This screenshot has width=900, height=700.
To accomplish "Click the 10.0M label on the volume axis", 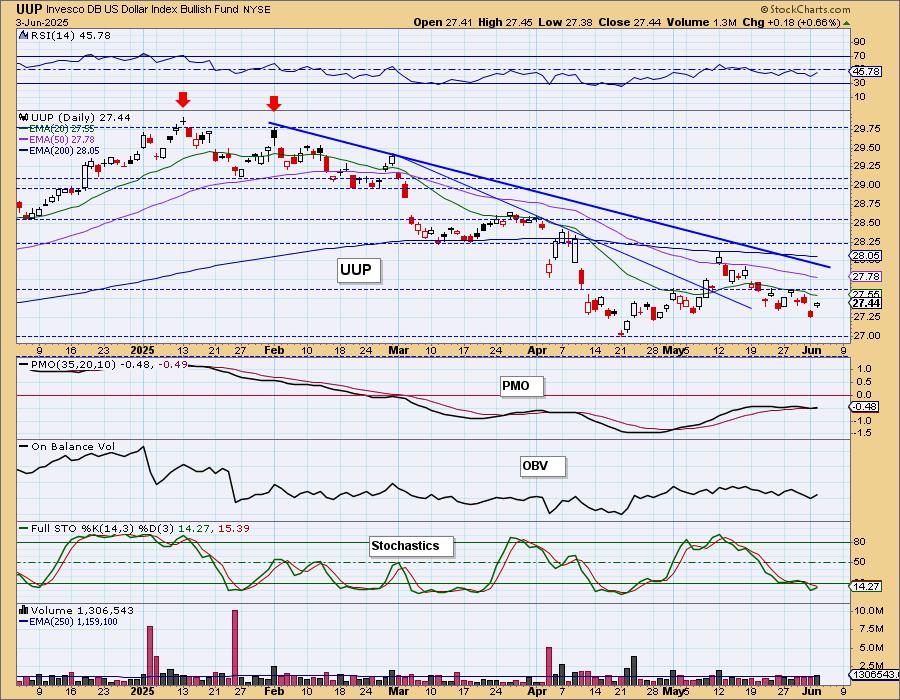I will tap(868, 611).
